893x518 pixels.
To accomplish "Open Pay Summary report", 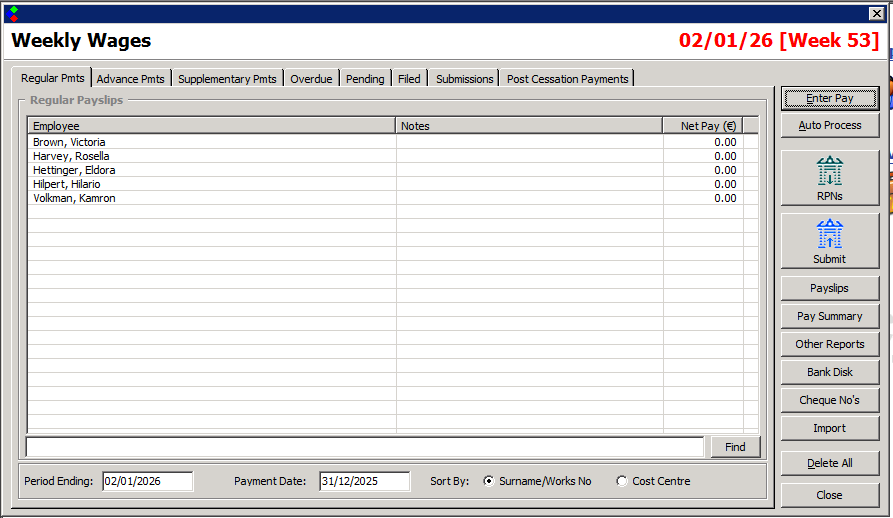I will (829, 316).
